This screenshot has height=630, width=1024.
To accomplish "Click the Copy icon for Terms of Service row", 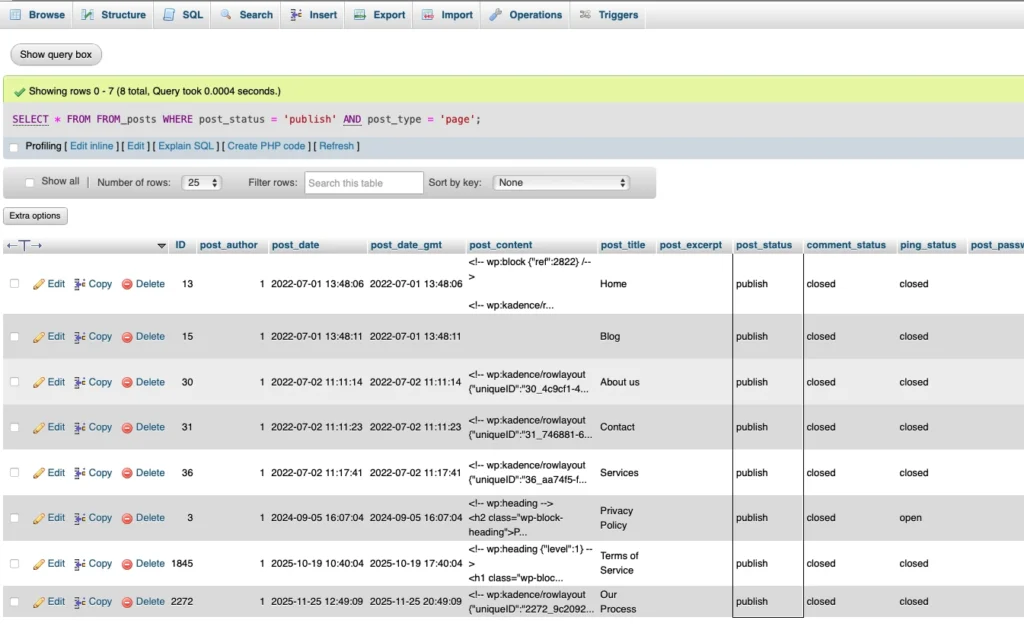I will (80, 564).
